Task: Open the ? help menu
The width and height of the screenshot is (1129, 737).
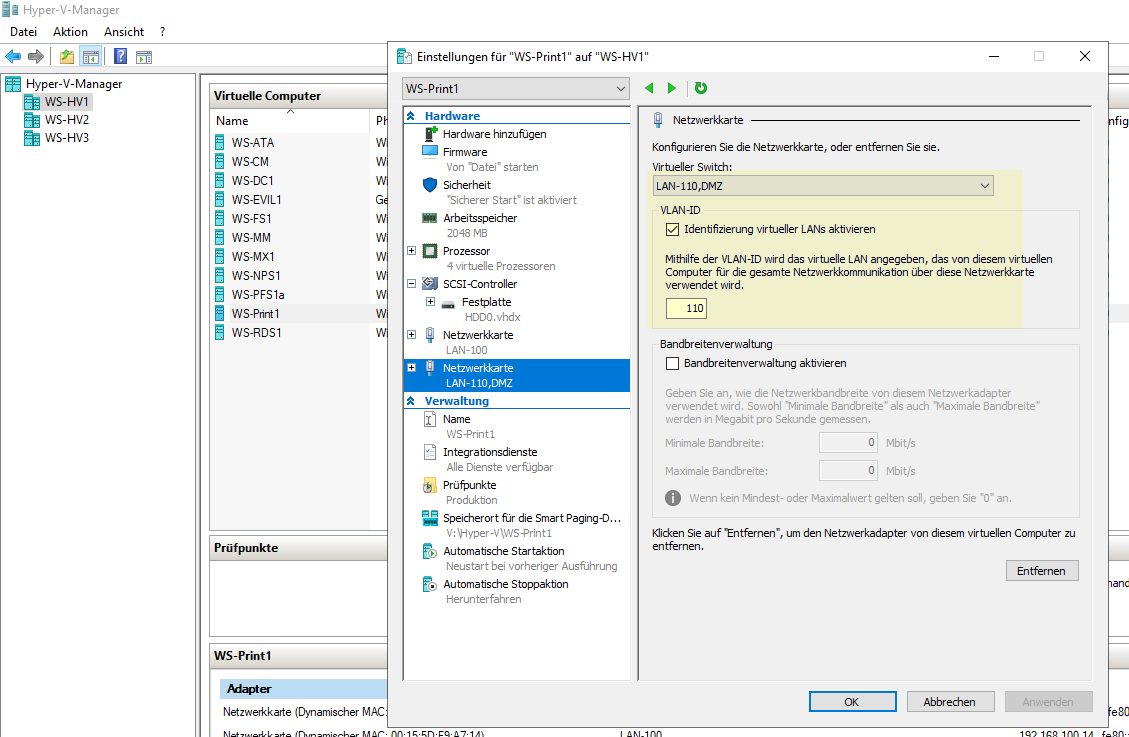Action: [163, 32]
